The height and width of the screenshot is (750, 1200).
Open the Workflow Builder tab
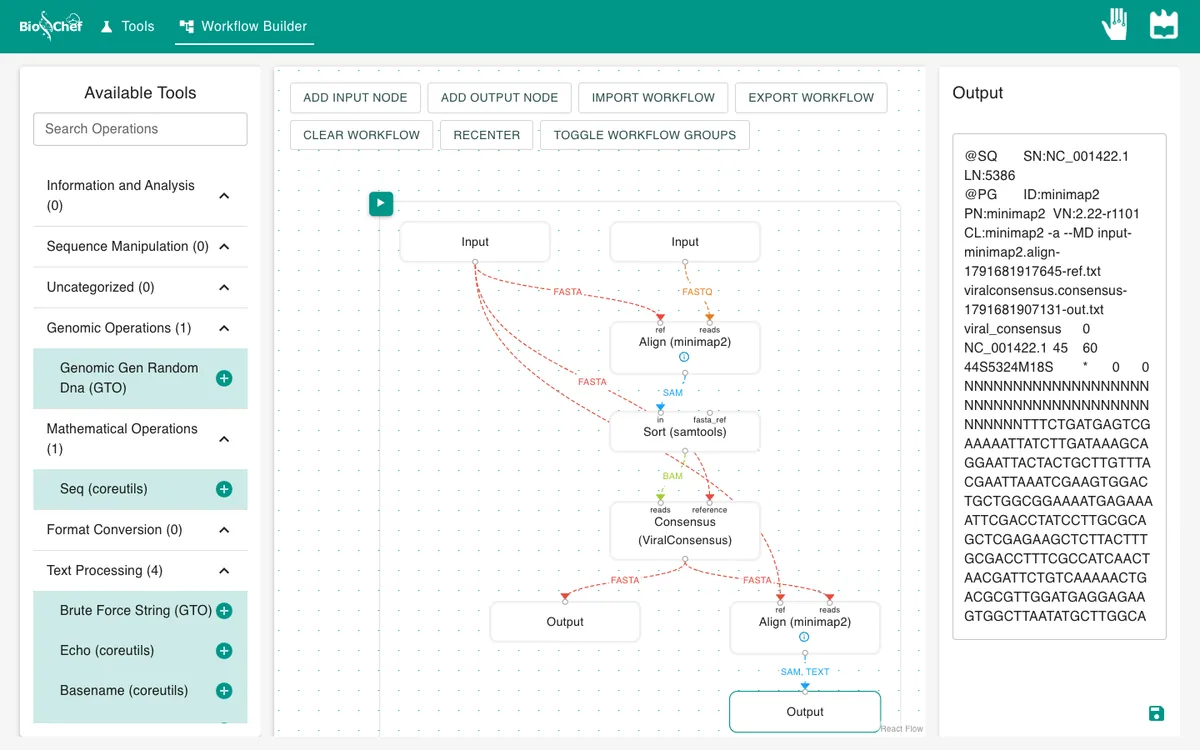244,26
